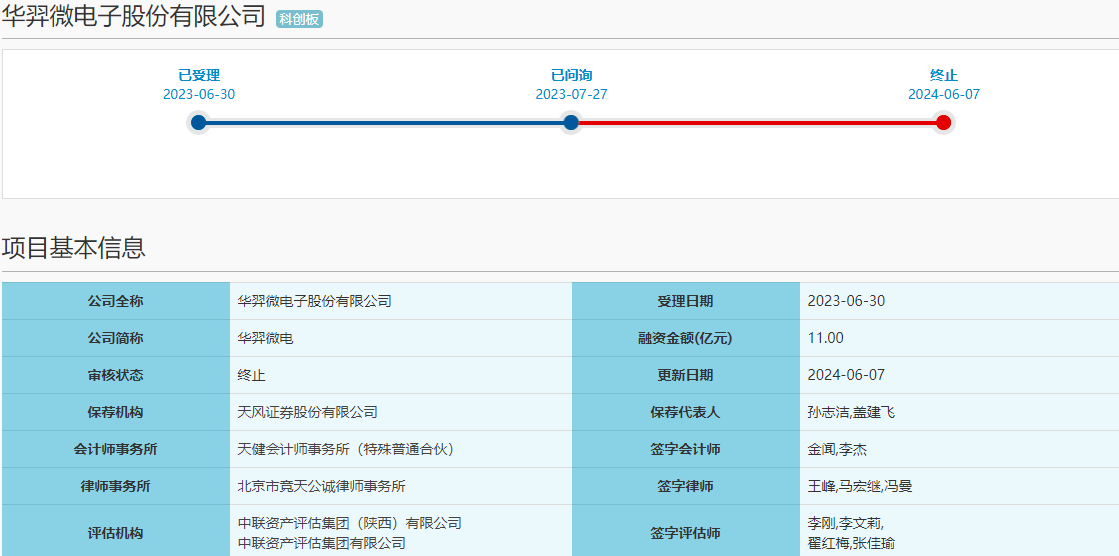The image size is (1119, 556).
Task: Click the 签字评估师 header cell
Action: pyautogui.click(x=686, y=532)
